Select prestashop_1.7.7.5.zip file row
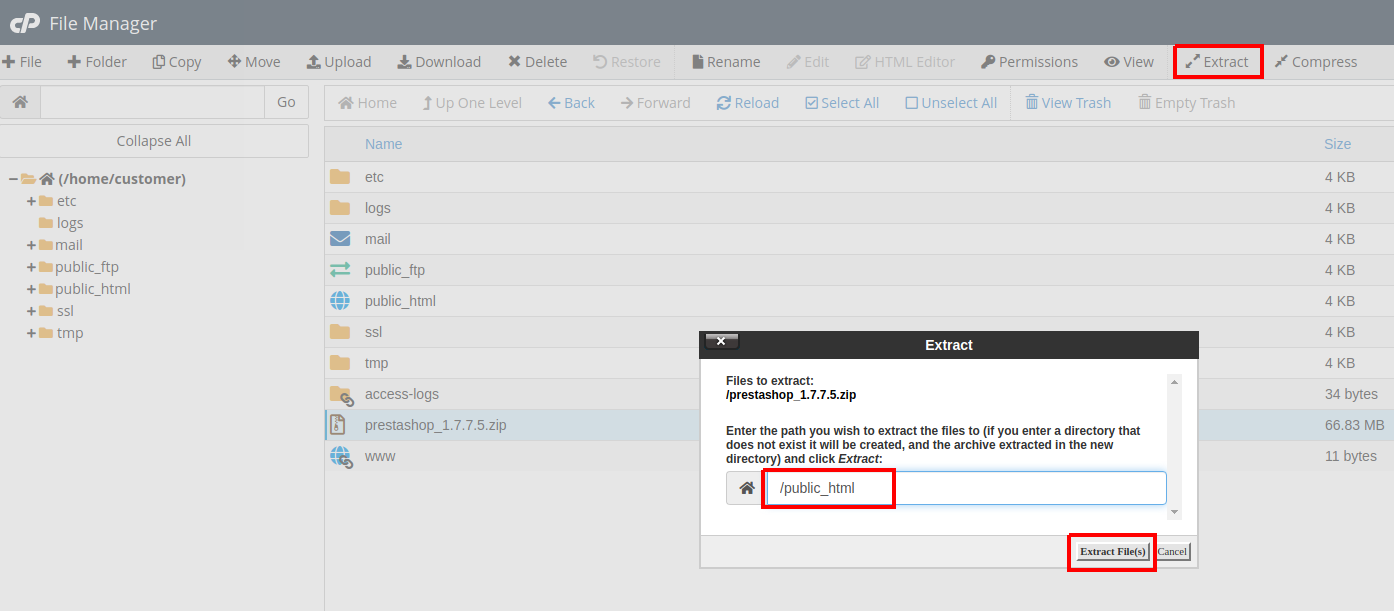 coord(435,425)
